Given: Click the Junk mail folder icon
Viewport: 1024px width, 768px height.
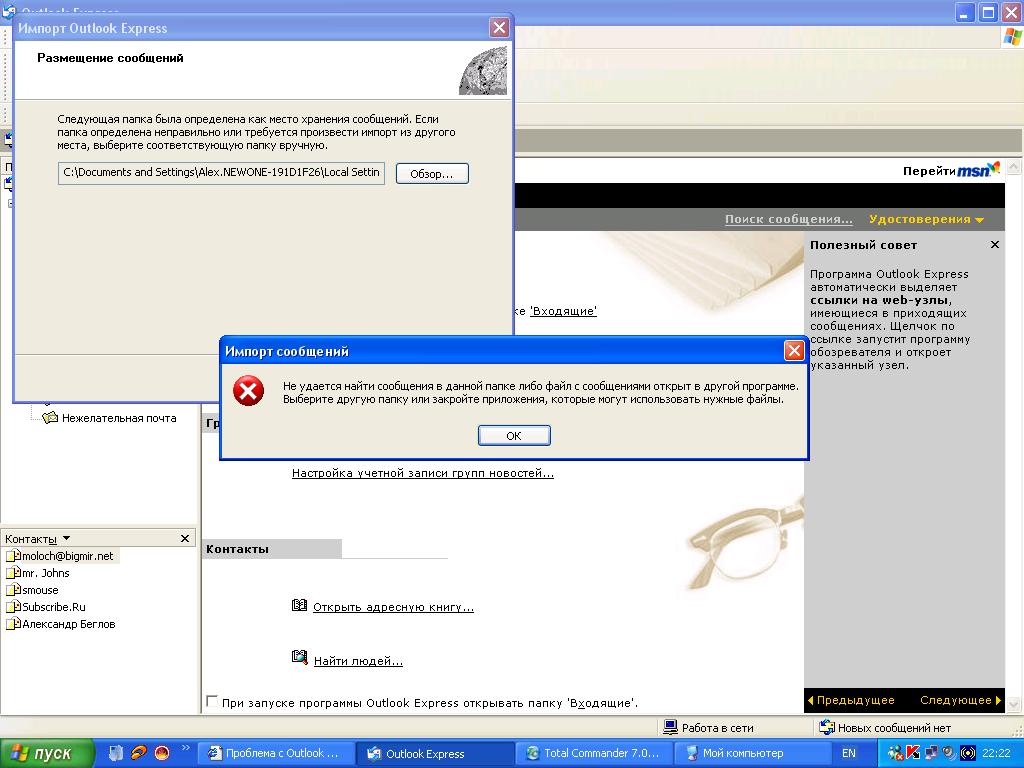Looking at the screenshot, I should coord(50,418).
